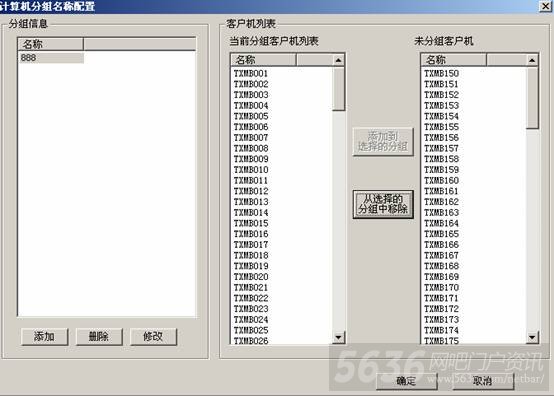This screenshot has width=554, height=396.
Task: Select client TXMB010
Action: click(251, 170)
